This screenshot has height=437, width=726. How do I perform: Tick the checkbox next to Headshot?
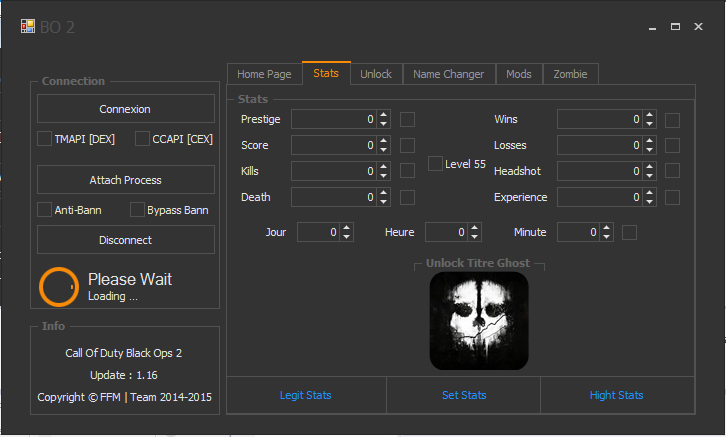(x=672, y=170)
